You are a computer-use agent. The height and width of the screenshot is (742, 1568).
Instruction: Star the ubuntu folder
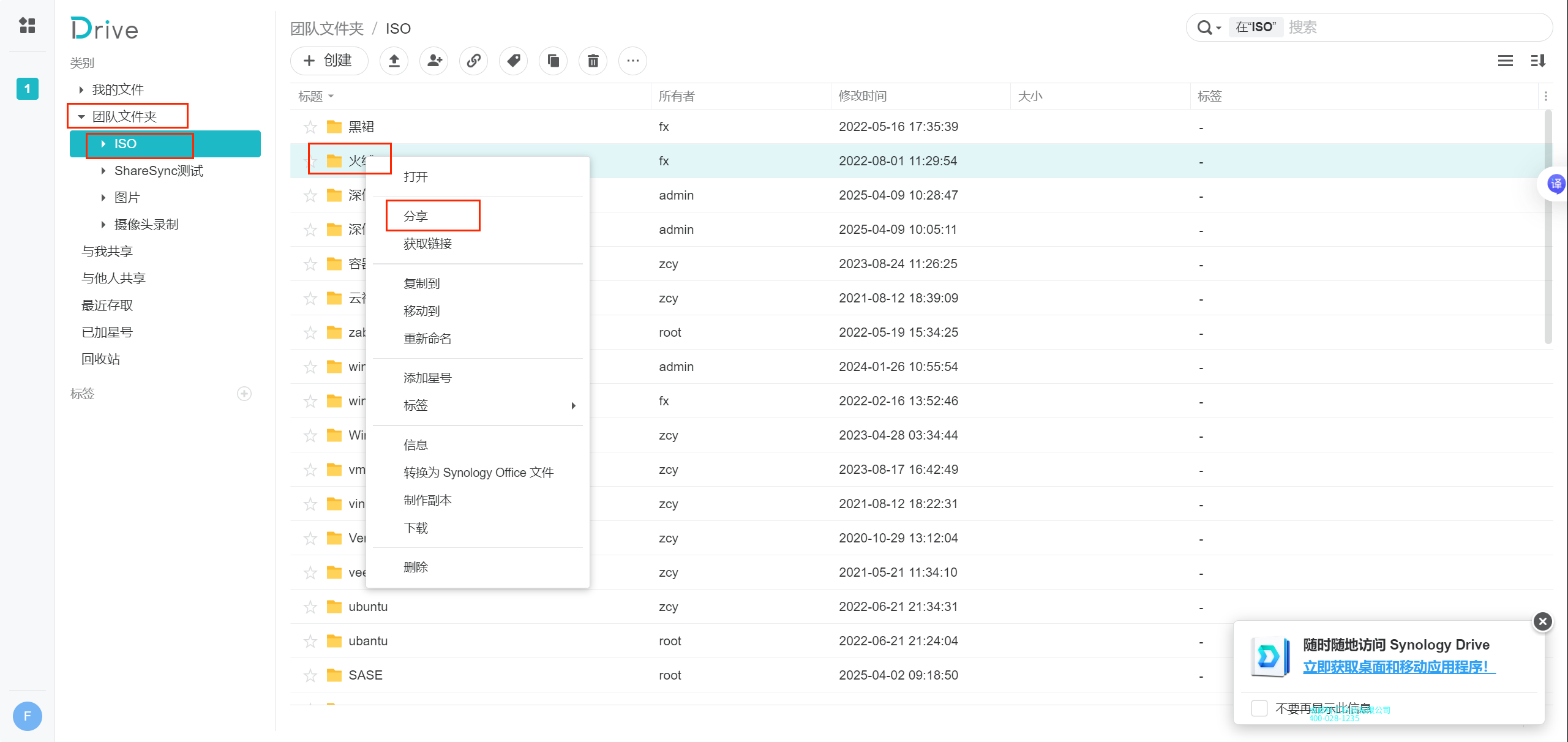pyautogui.click(x=310, y=607)
